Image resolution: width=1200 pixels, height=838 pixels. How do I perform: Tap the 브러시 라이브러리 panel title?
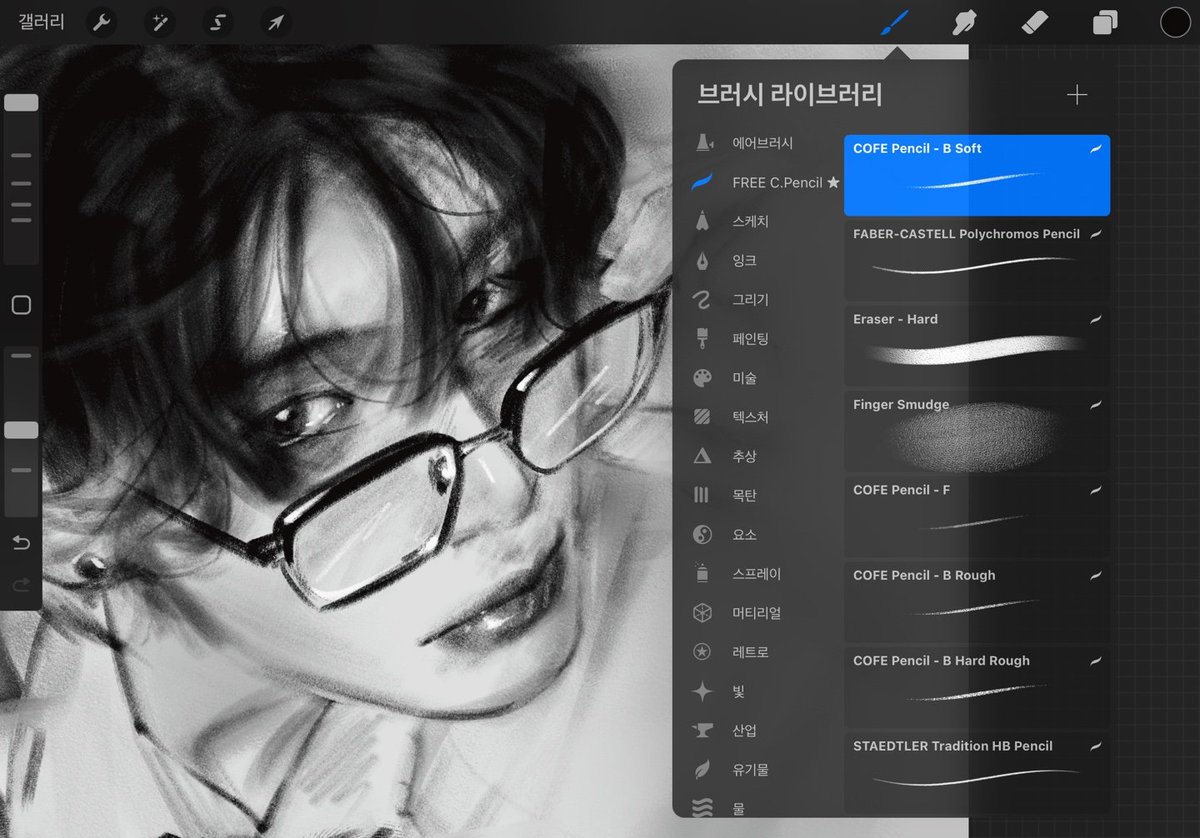click(x=790, y=95)
